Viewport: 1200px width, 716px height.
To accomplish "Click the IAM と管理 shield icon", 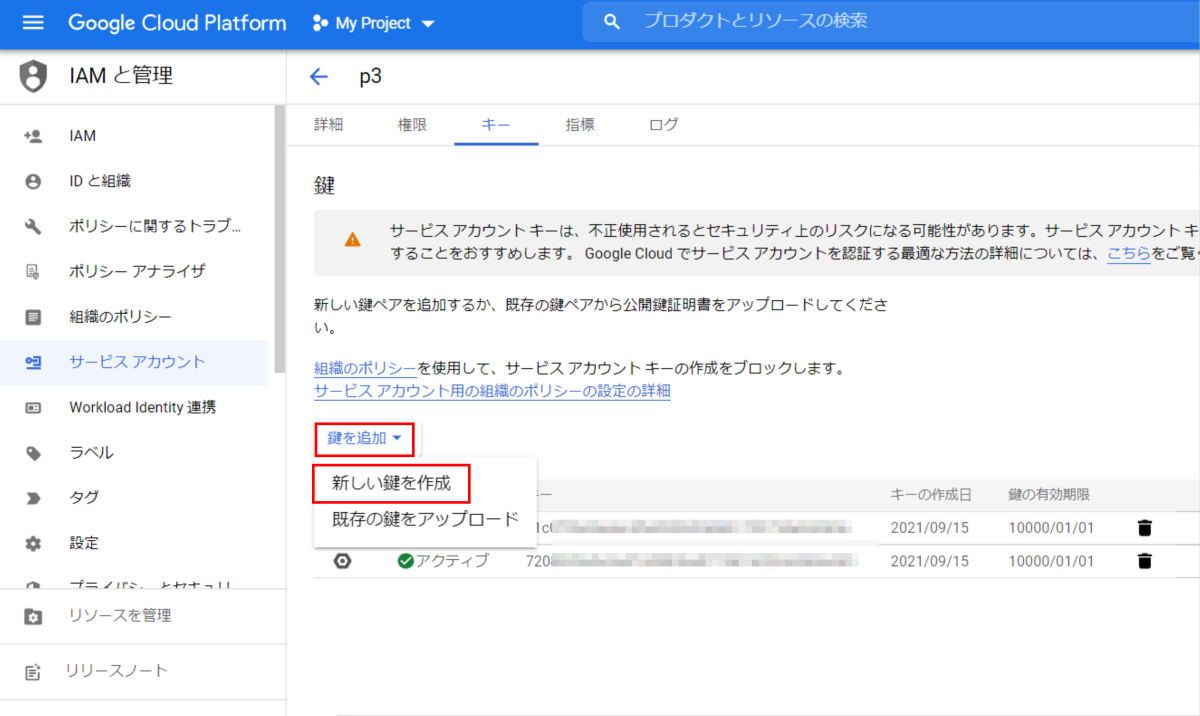I will (x=32, y=76).
